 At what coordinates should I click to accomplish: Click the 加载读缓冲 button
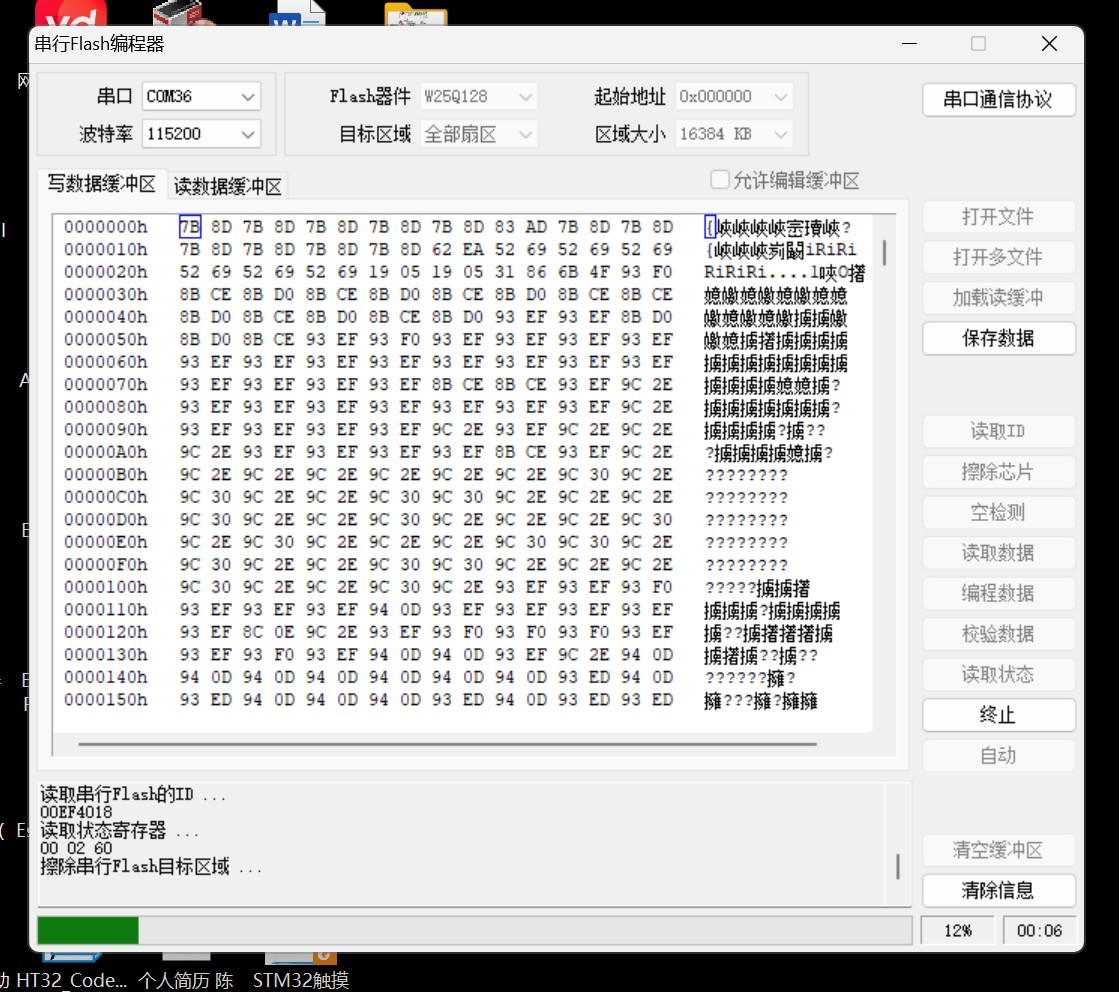pos(998,298)
